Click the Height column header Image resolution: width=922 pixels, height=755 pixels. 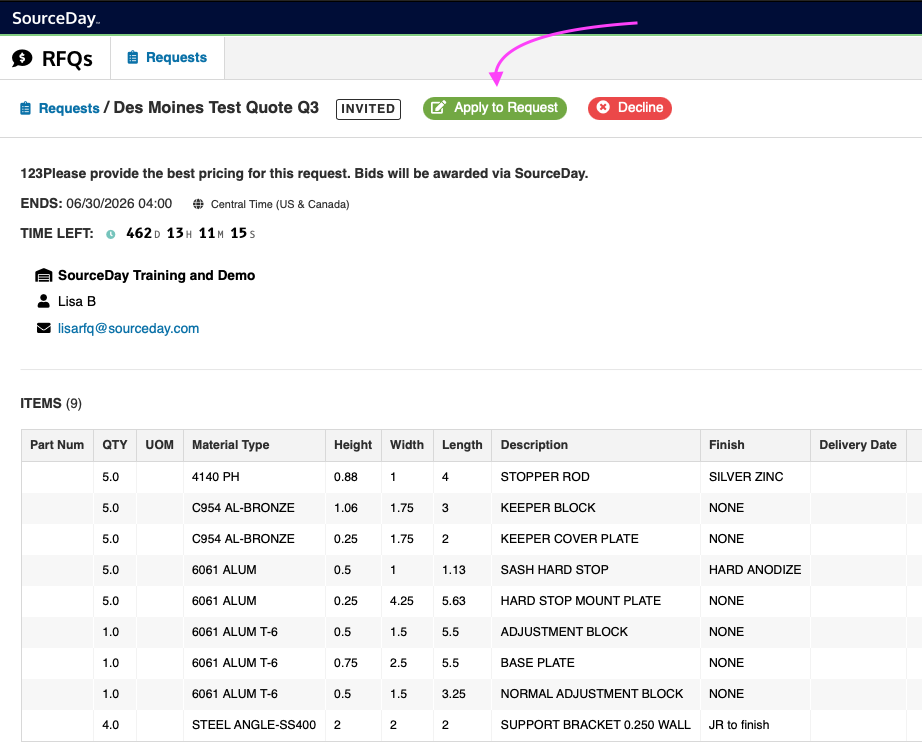353,445
